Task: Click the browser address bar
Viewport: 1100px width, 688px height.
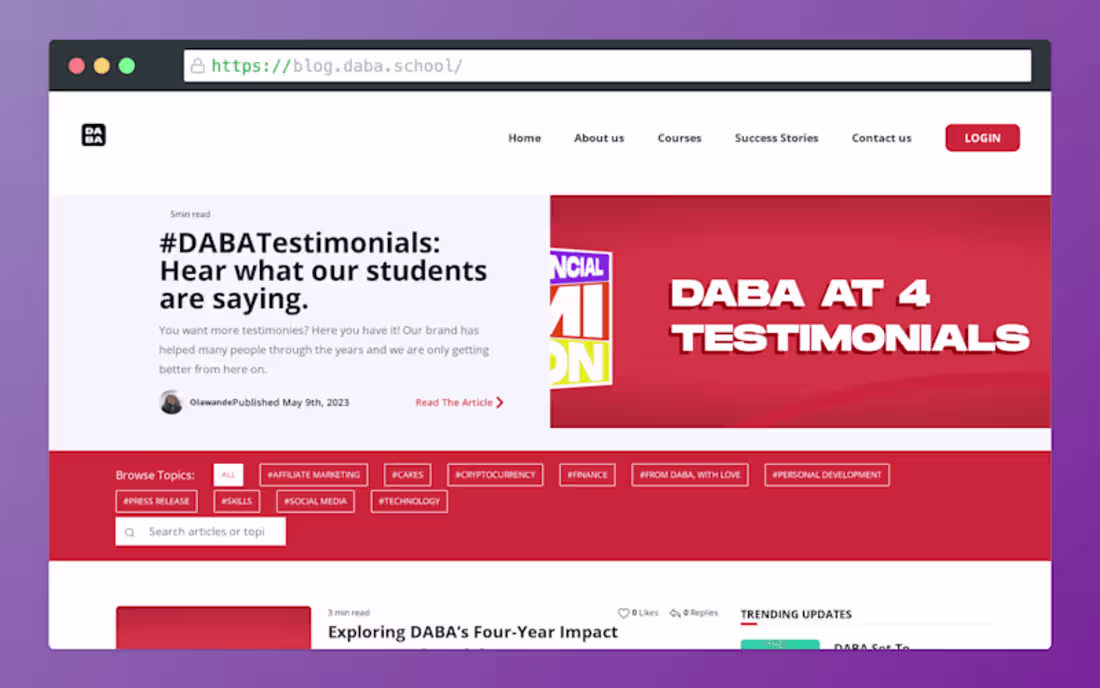Action: click(x=610, y=64)
